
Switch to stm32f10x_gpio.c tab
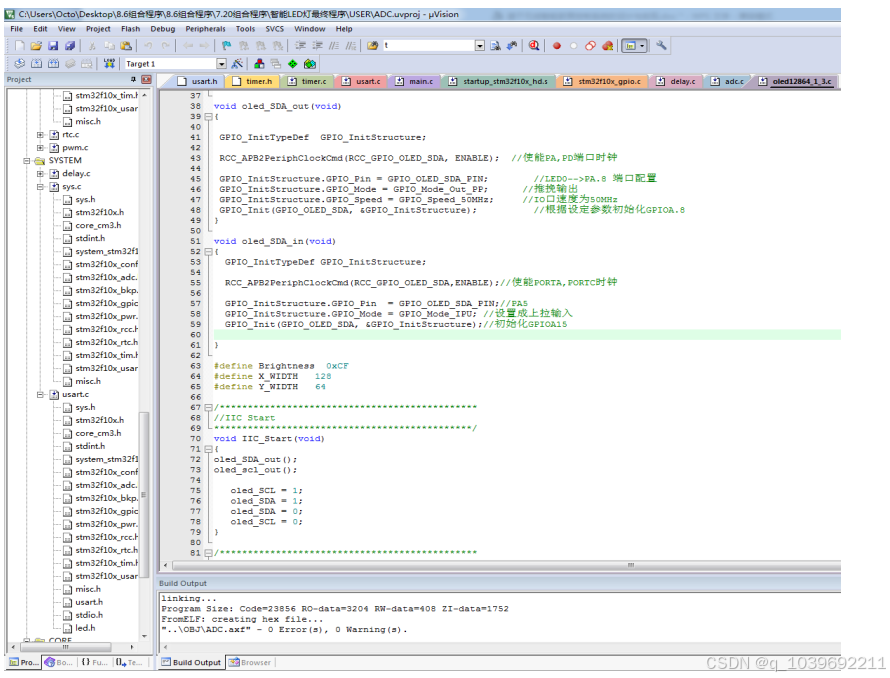point(602,82)
